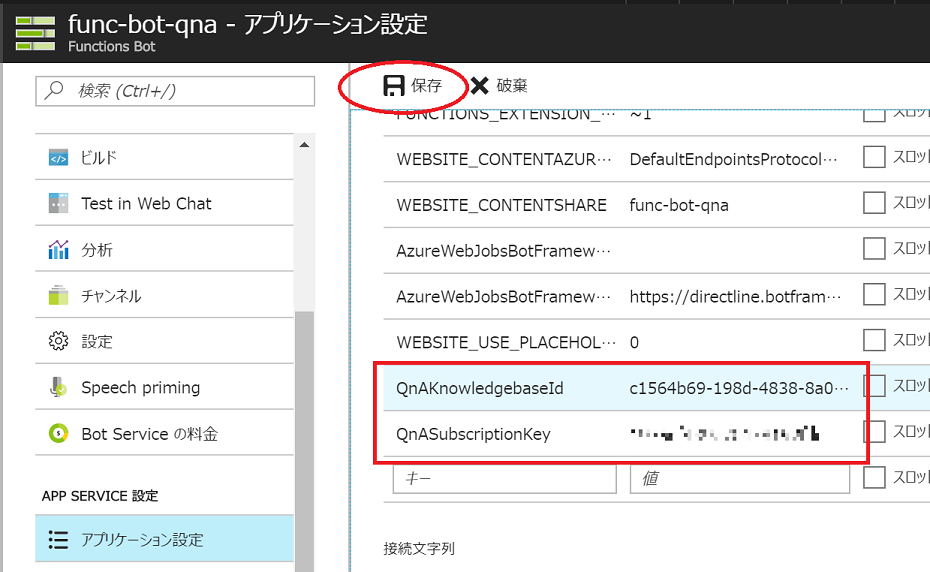Click the blurred QnASubscriptionKey value
Screen dimensions: 930x572
coord(725,434)
